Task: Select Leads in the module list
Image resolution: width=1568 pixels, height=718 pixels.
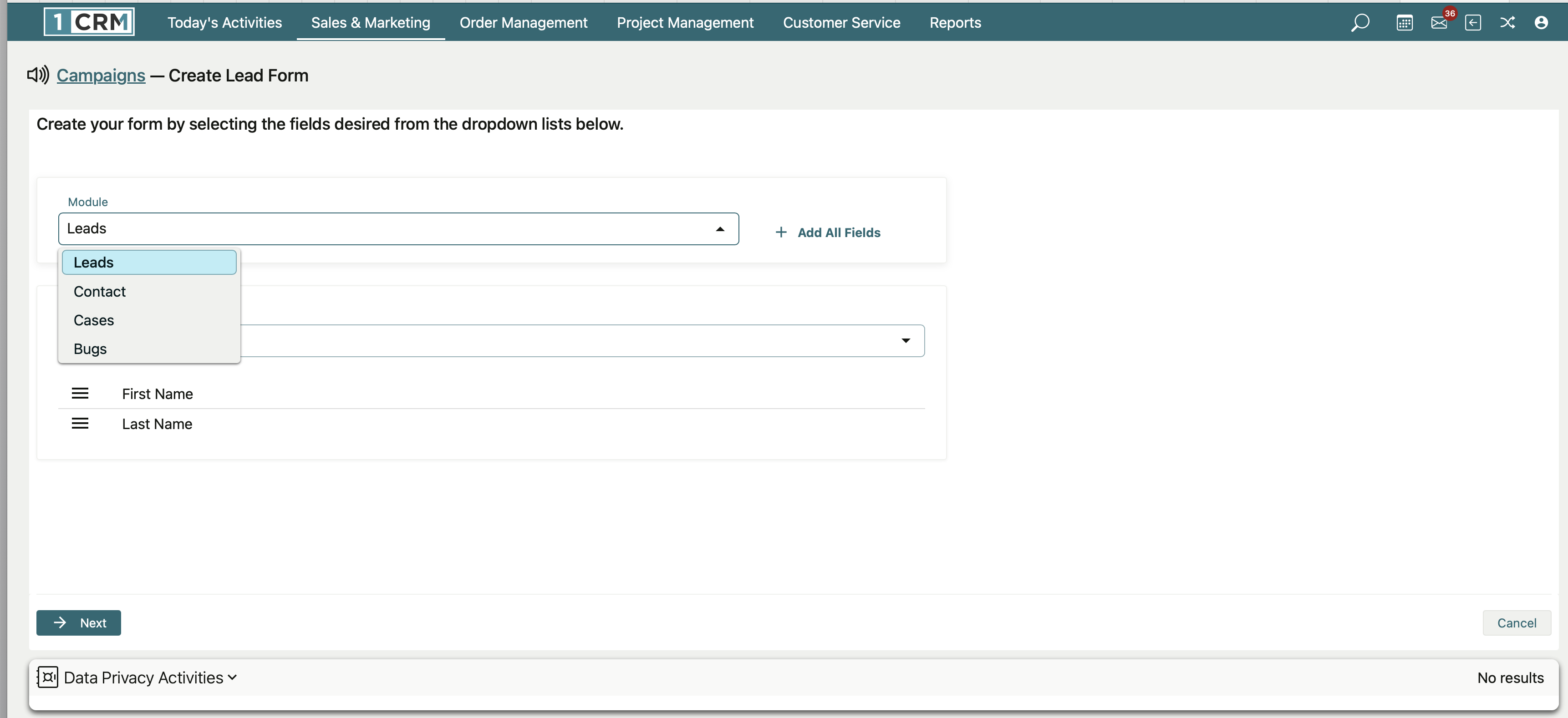Action: [x=149, y=262]
